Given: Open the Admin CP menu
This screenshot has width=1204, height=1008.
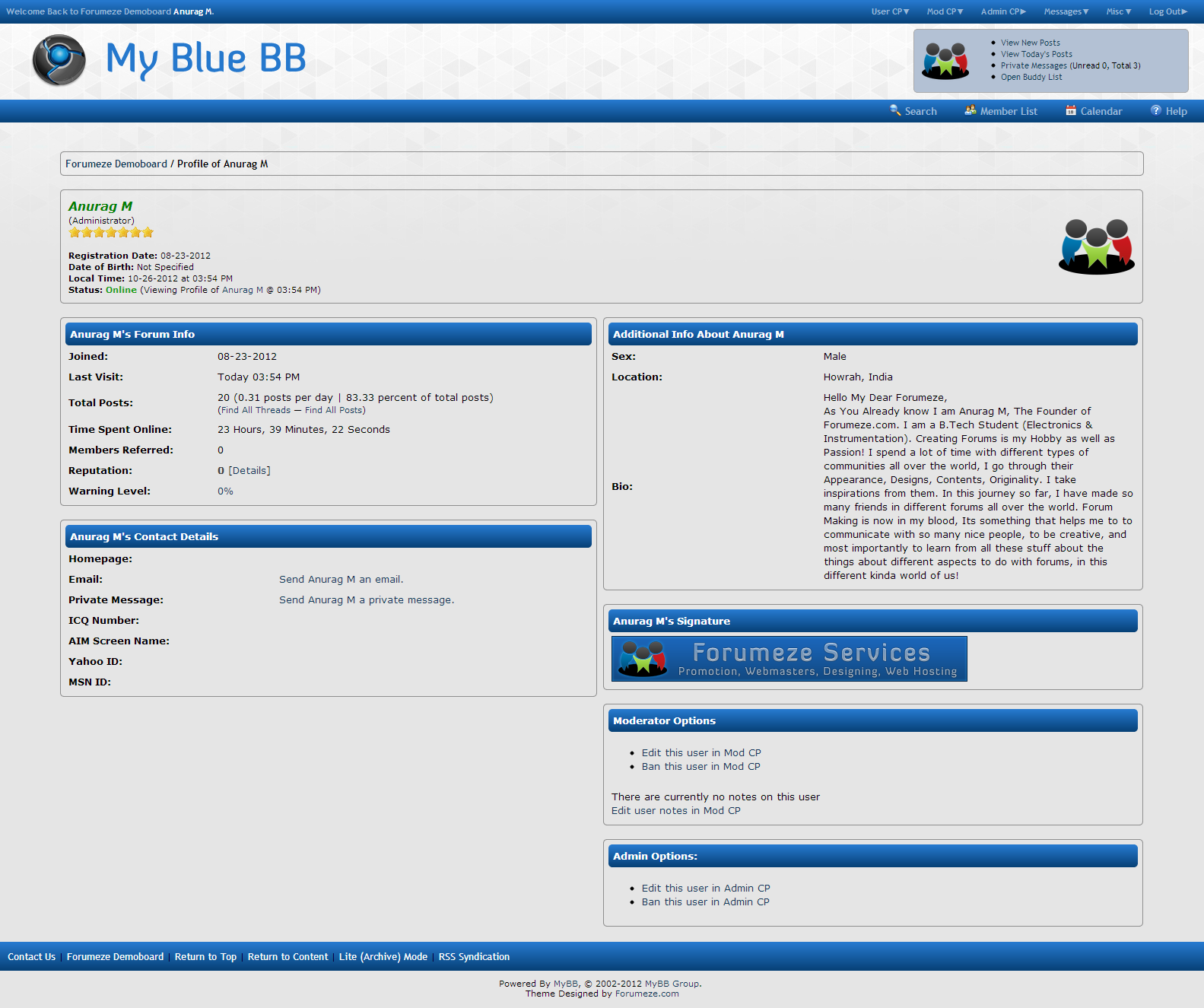Looking at the screenshot, I should click(1003, 11).
